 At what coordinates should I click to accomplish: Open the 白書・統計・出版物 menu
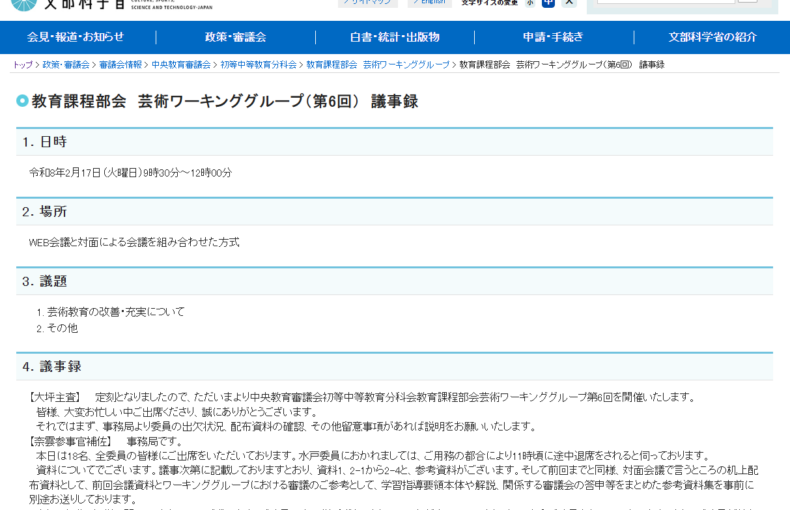(x=394, y=37)
